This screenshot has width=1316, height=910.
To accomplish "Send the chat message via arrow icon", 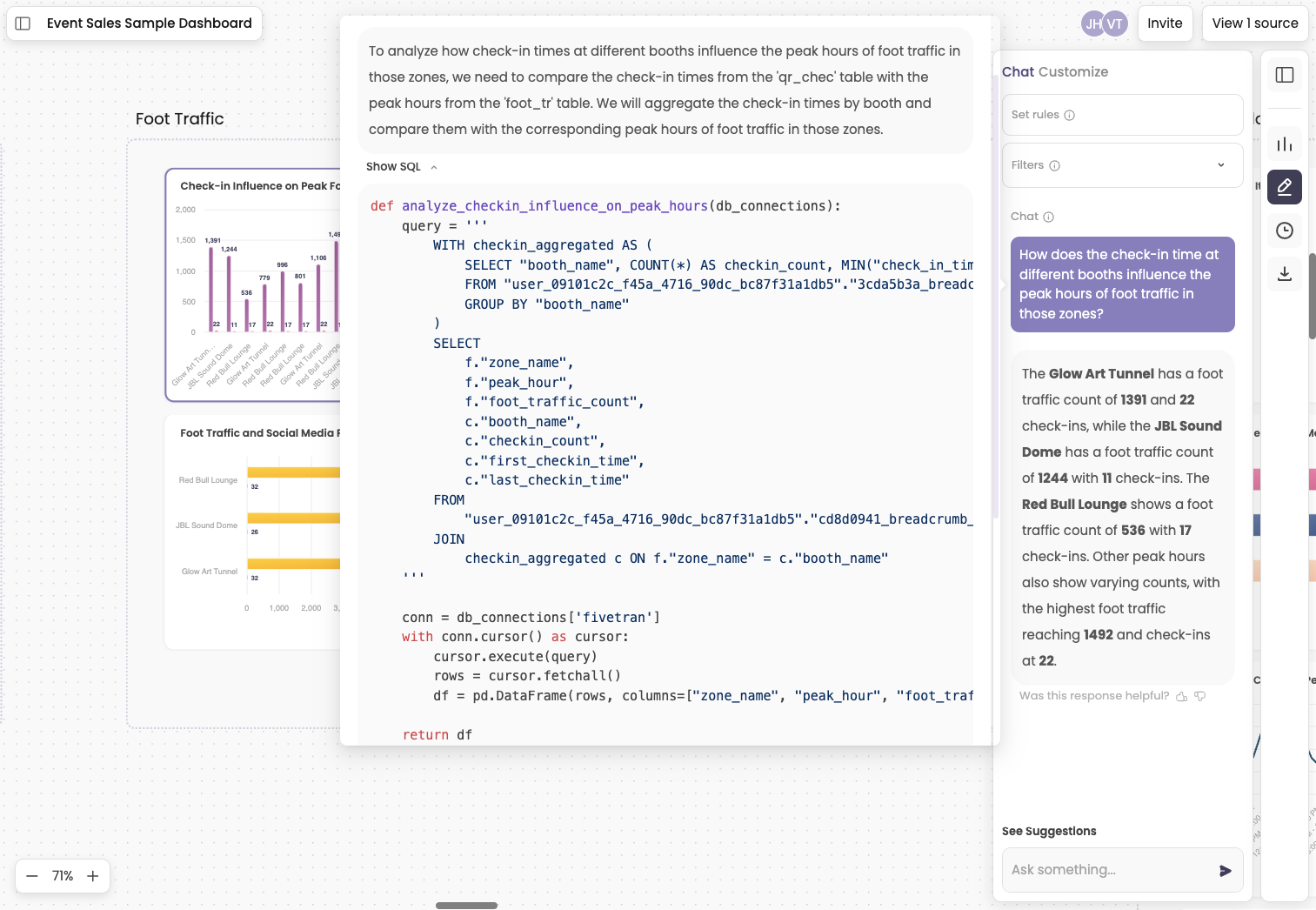I will point(1225,870).
